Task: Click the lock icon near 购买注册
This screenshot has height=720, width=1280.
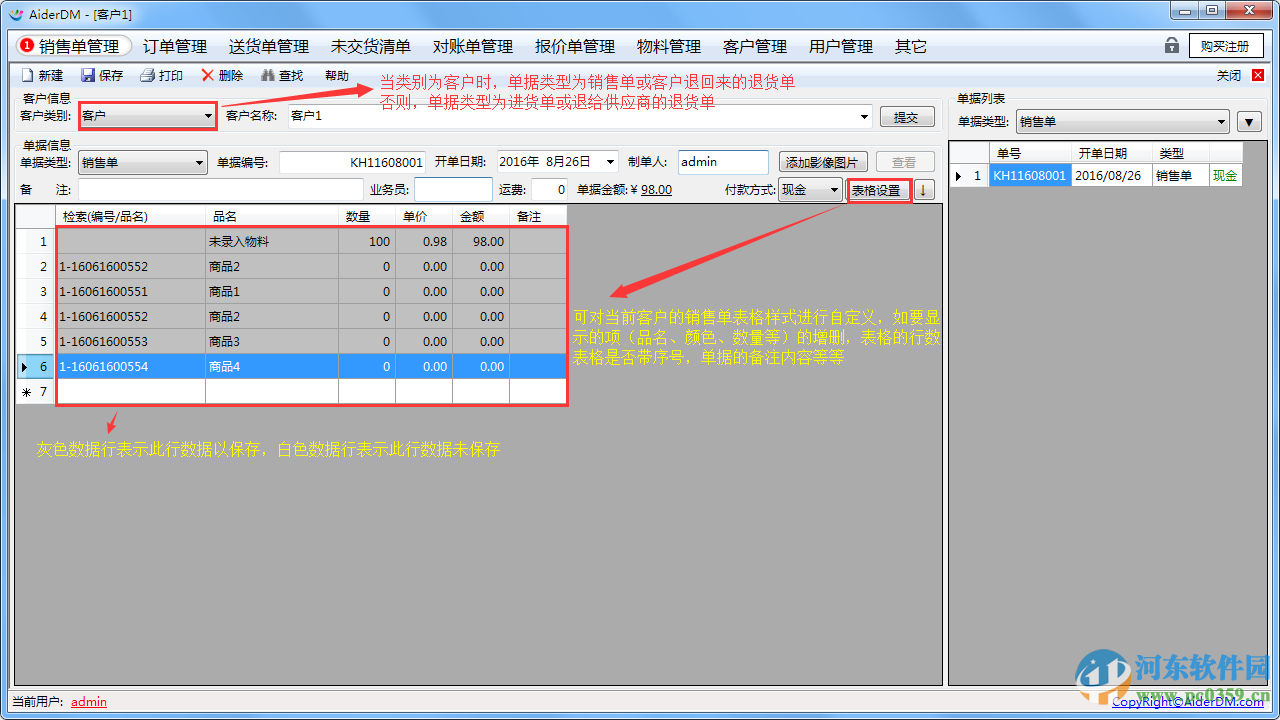Action: 1171,45
